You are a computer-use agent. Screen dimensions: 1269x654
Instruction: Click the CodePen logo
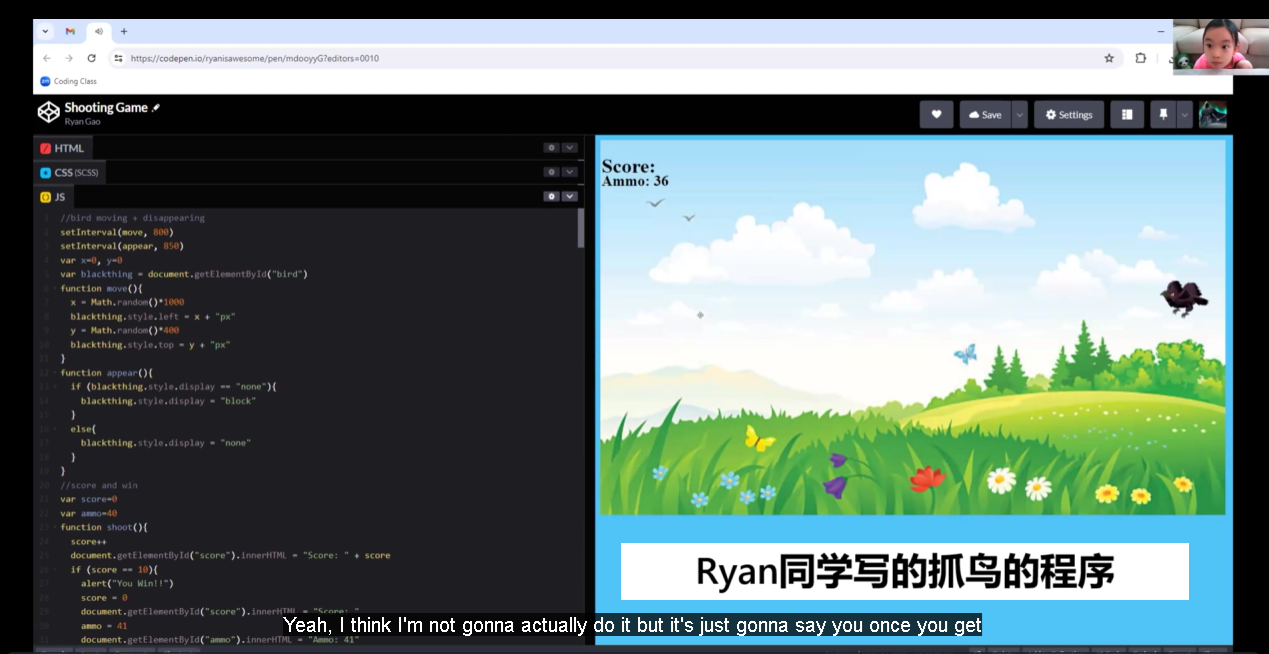pyautogui.click(x=48, y=112)
